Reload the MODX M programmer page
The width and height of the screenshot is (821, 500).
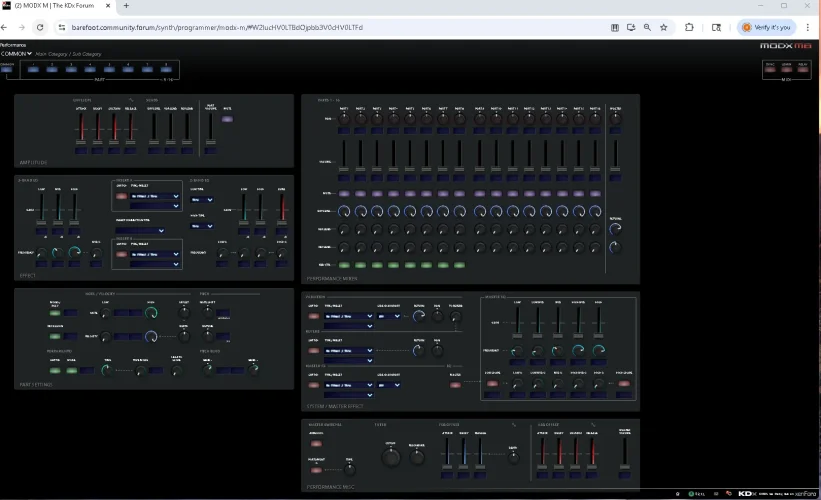(40, 27)
